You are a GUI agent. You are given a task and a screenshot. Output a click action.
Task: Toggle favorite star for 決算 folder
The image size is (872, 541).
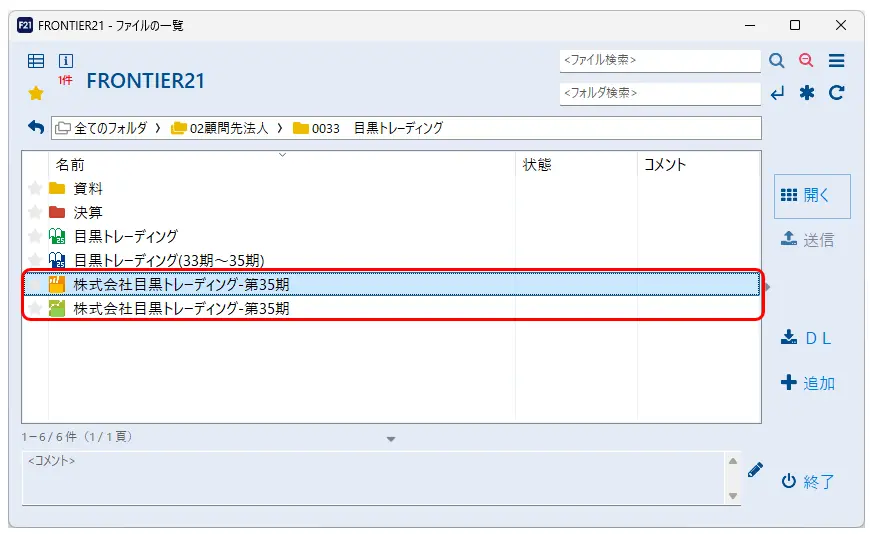click(35, 212)
